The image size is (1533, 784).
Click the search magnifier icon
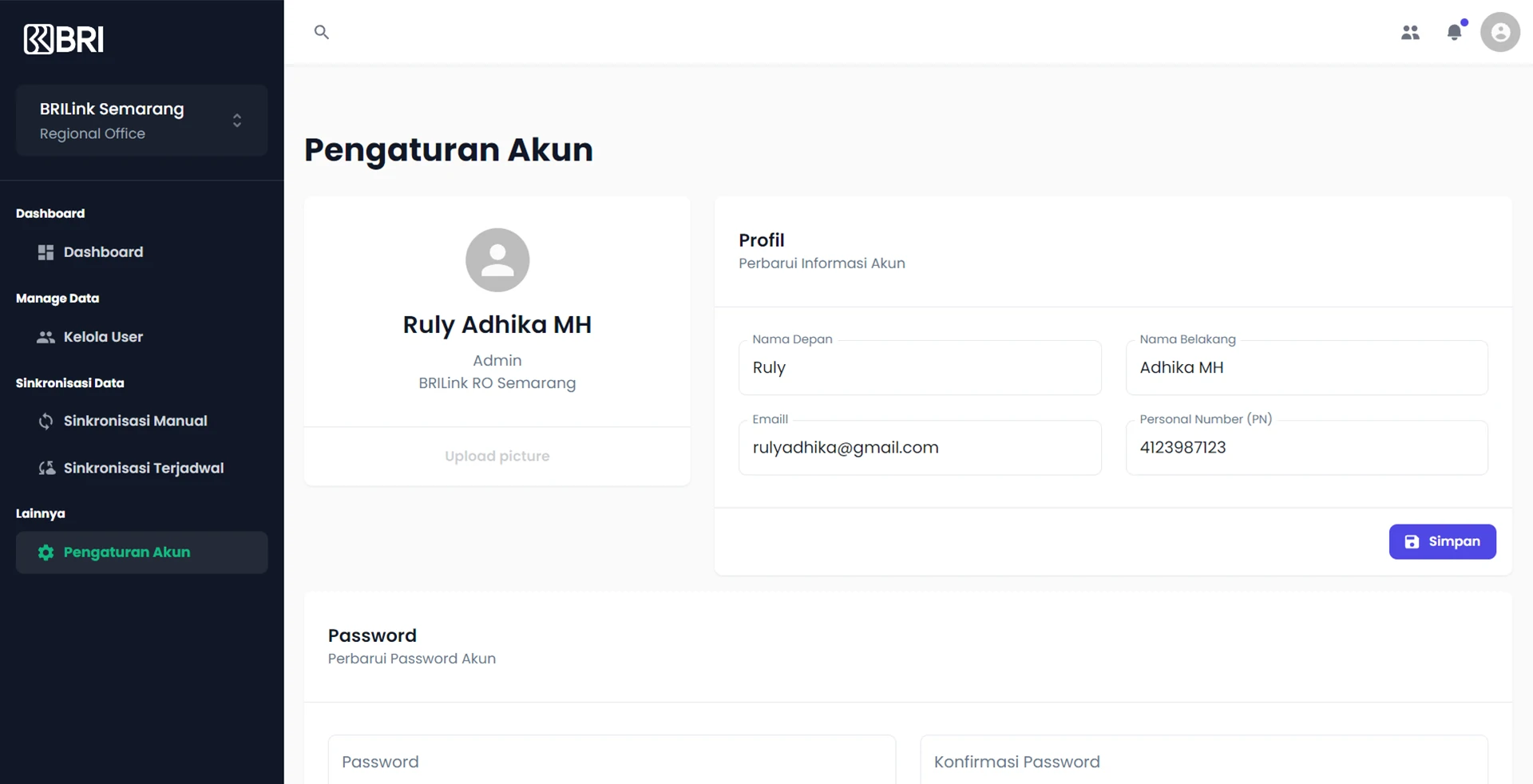322,32
